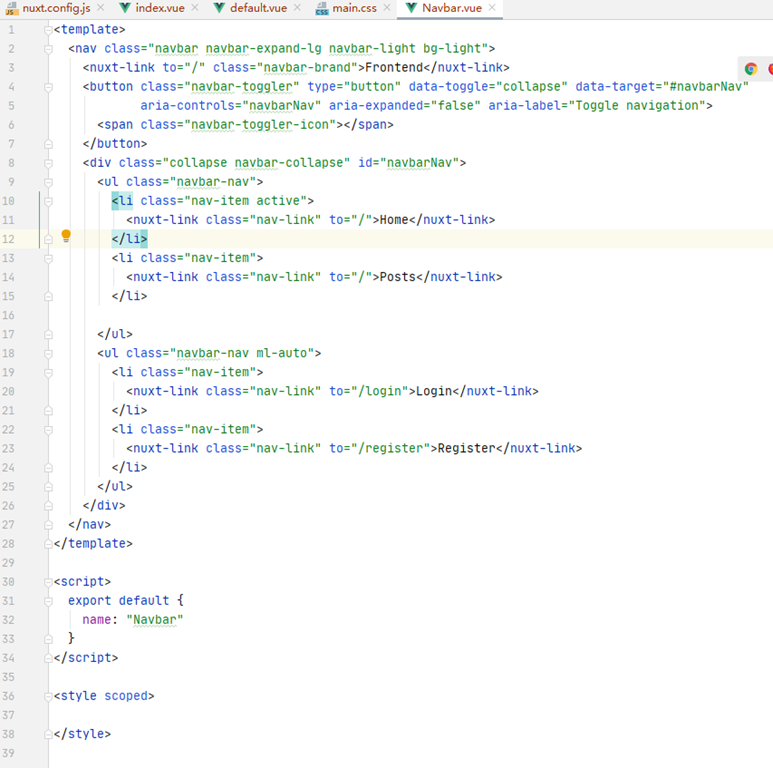773x768 pixels.
Task: Collapse the navbarNav div fold on line 8
Action: coord(48,163)
